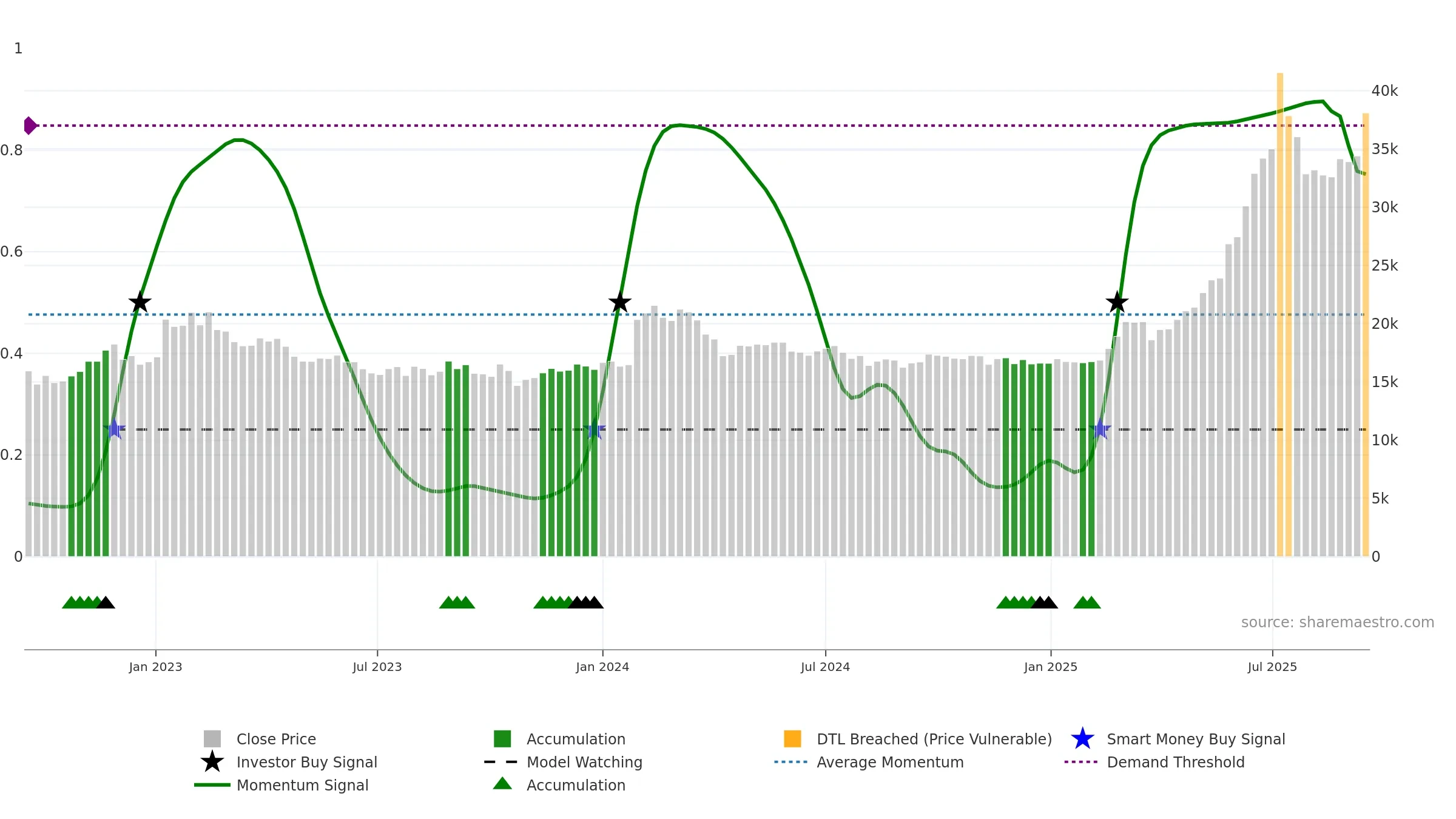This screenshot has height=819, width=1456.
Task: Click the 35k right axis label
Action: pyautogui.click(x=1384, y=149)
